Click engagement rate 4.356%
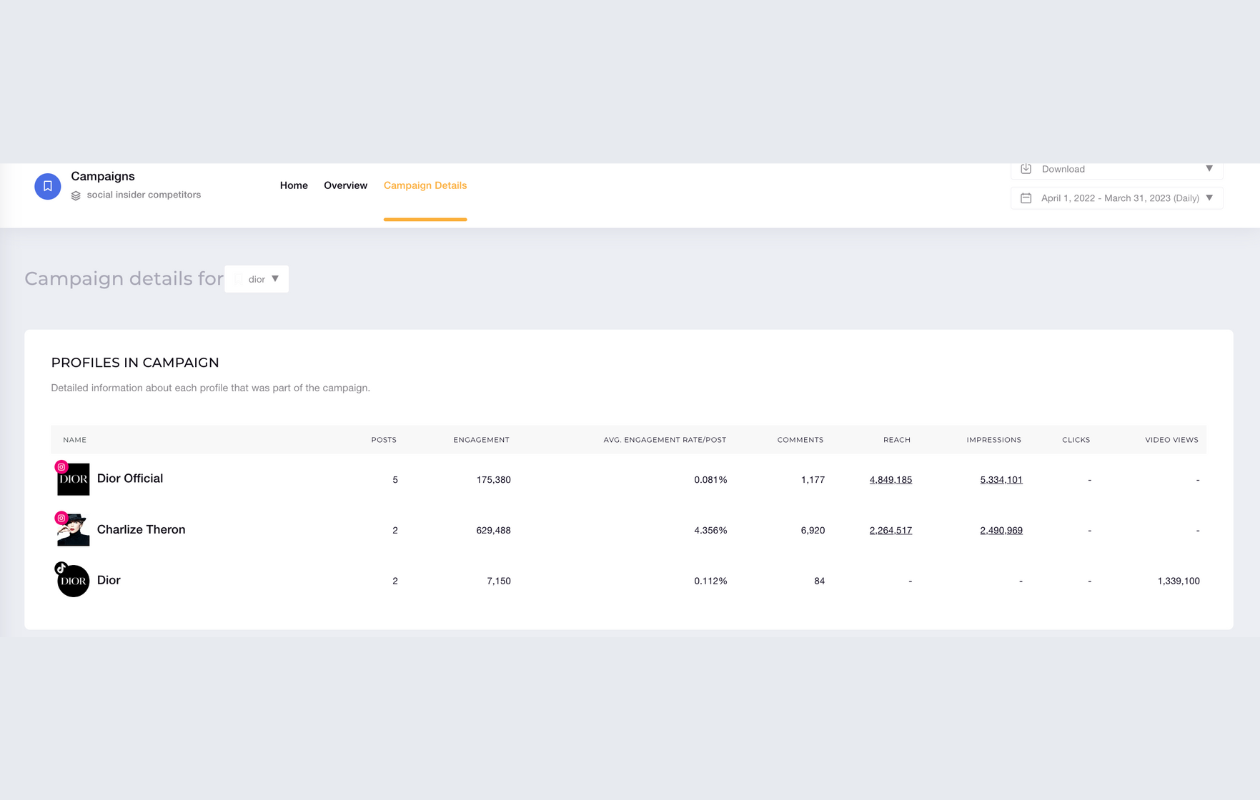Viewport: 1260px width, 800px height. click(x=711, y=530)
